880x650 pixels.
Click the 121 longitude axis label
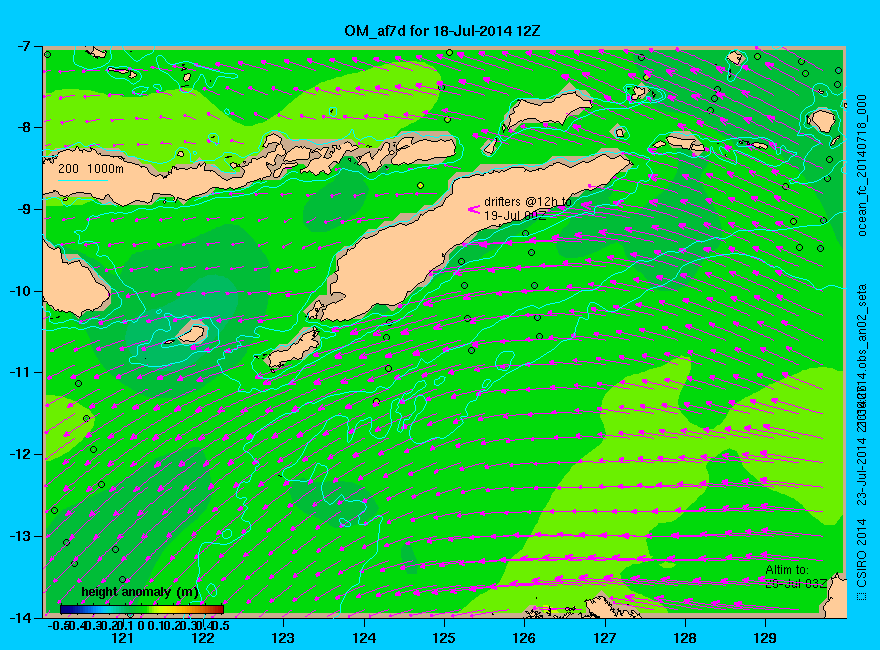coord(123,638)
